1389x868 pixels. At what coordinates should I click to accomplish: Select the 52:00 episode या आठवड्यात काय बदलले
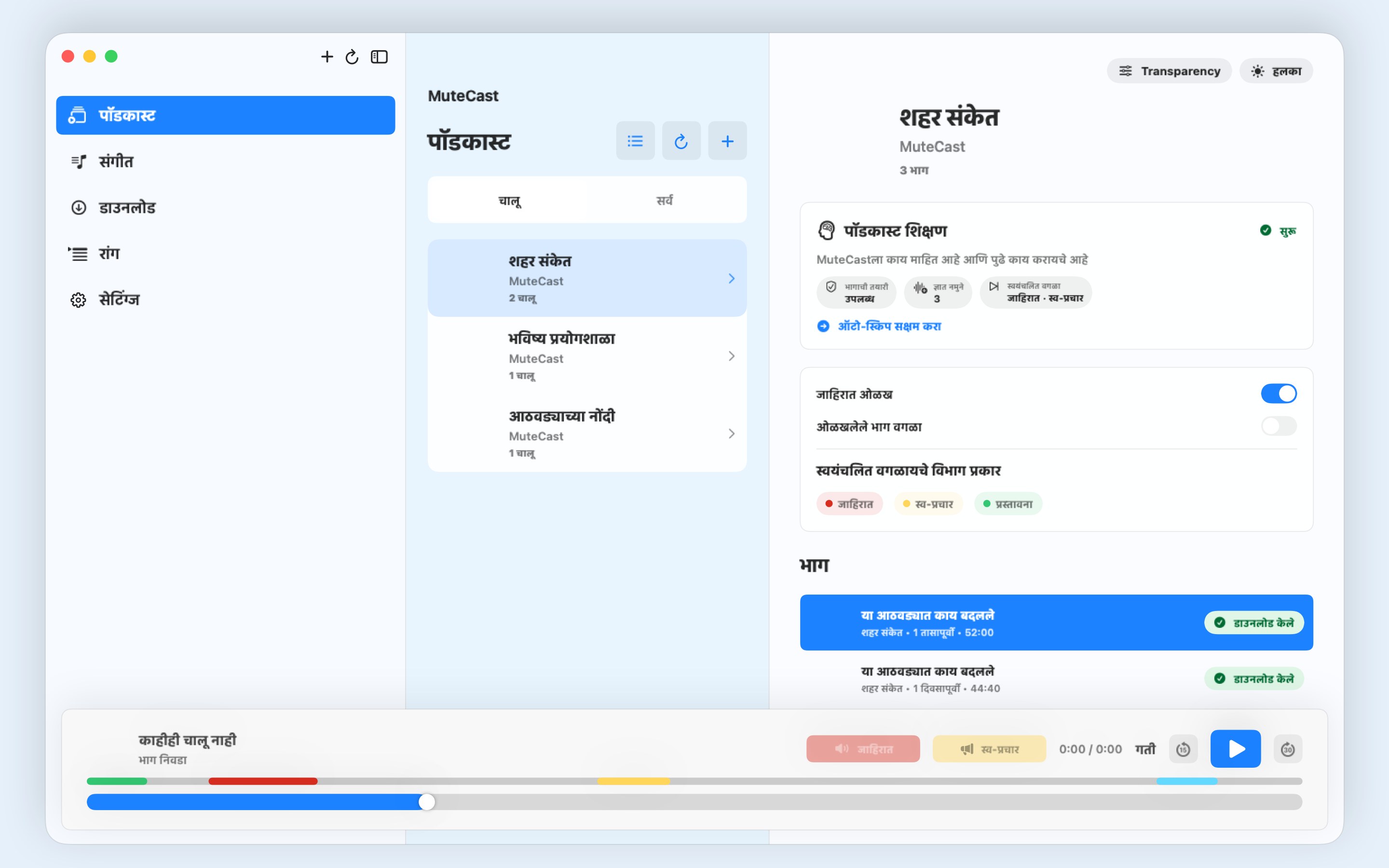click(x=1056, y=622)
